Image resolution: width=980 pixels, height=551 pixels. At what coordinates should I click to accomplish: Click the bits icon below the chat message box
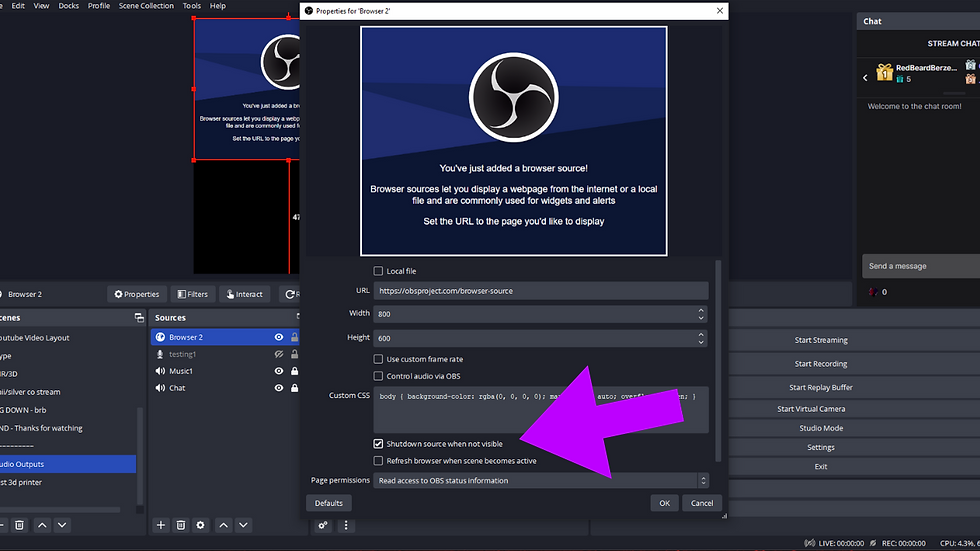click(x=873, y=292)
